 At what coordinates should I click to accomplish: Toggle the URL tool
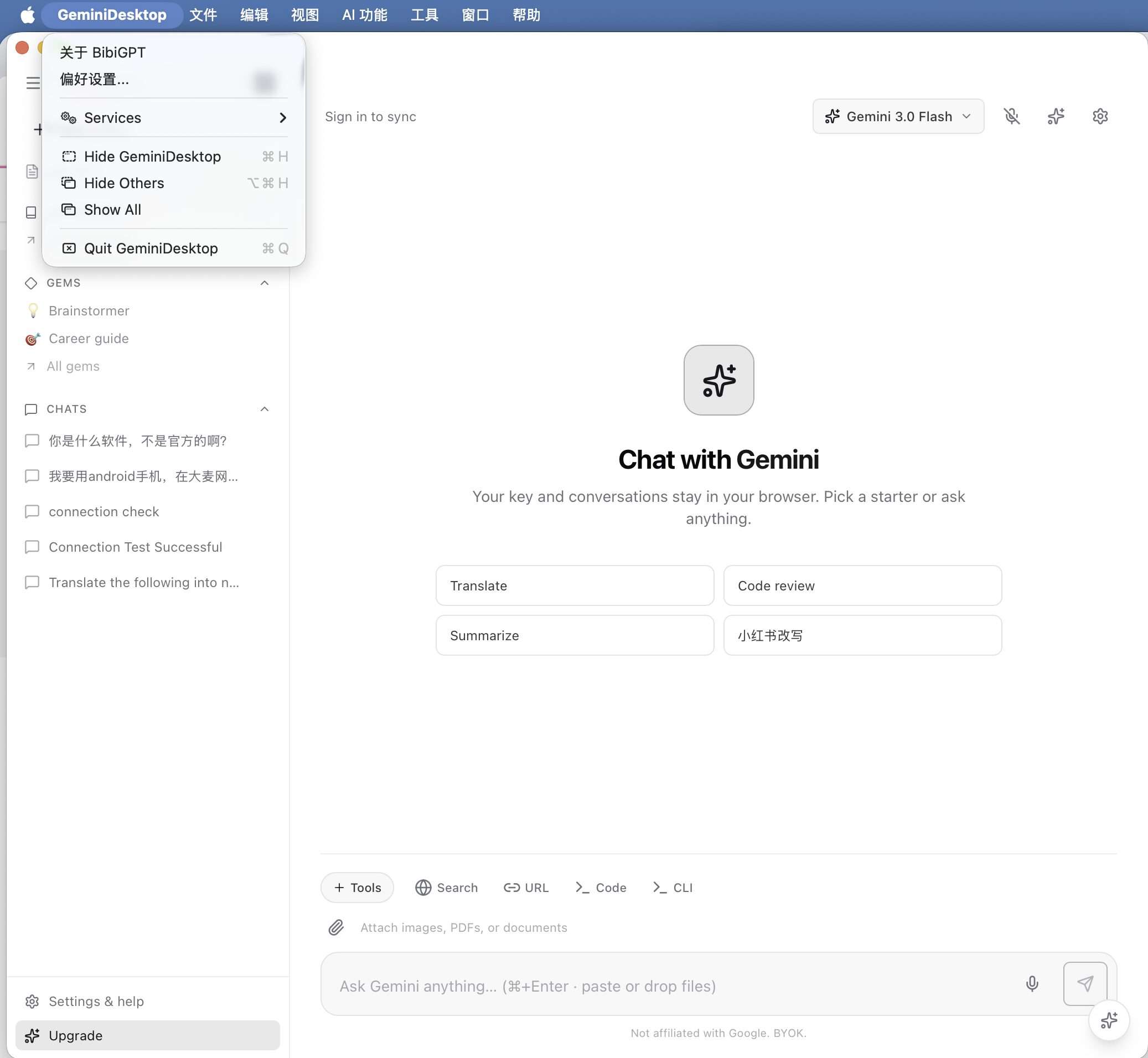point(526,888)
